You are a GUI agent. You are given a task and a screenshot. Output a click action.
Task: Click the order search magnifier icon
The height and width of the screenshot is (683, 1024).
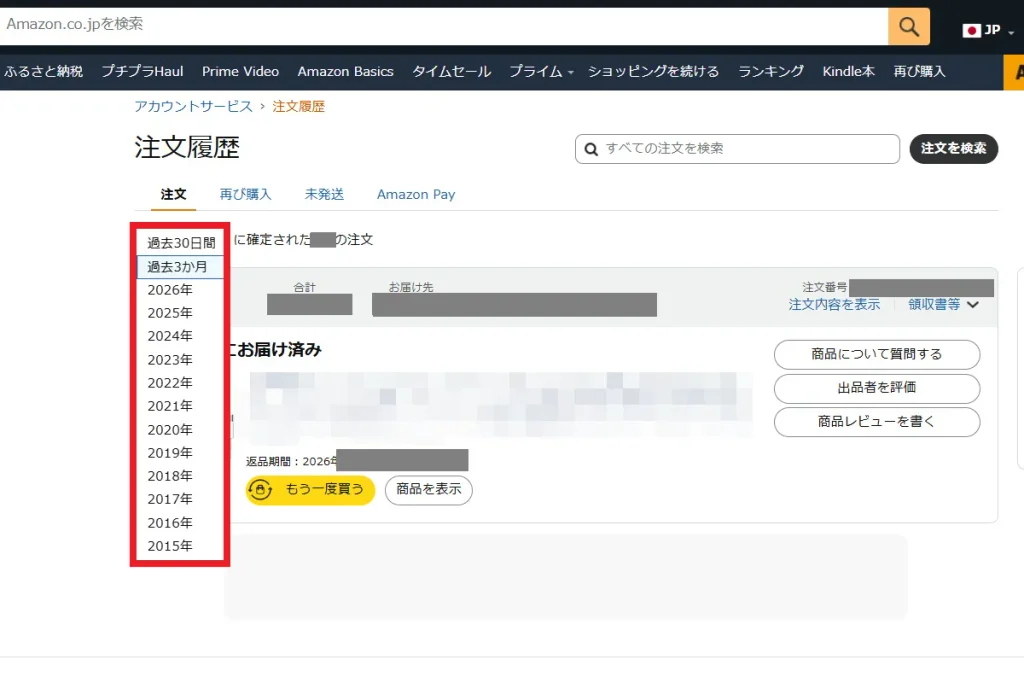591,150
